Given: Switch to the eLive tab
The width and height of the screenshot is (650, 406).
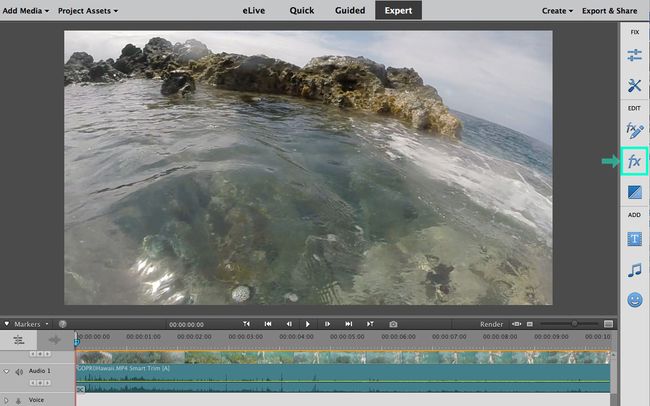Looking at the screenshot, I should [x=254, y=10].
